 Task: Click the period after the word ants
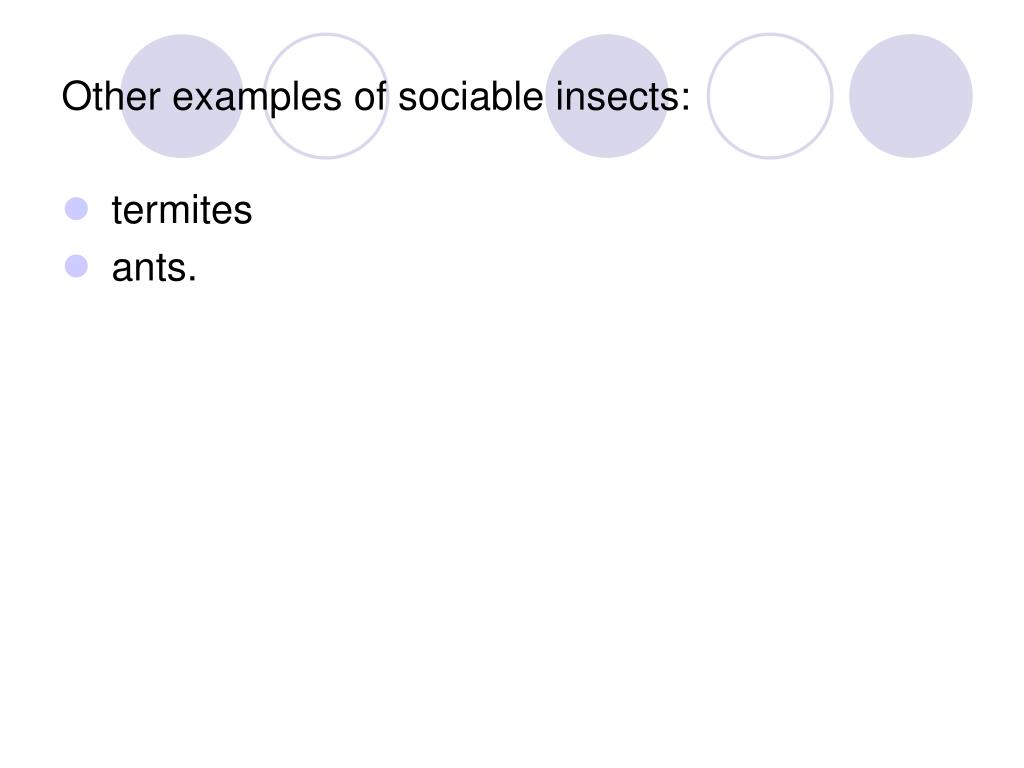tap(191, 279)
